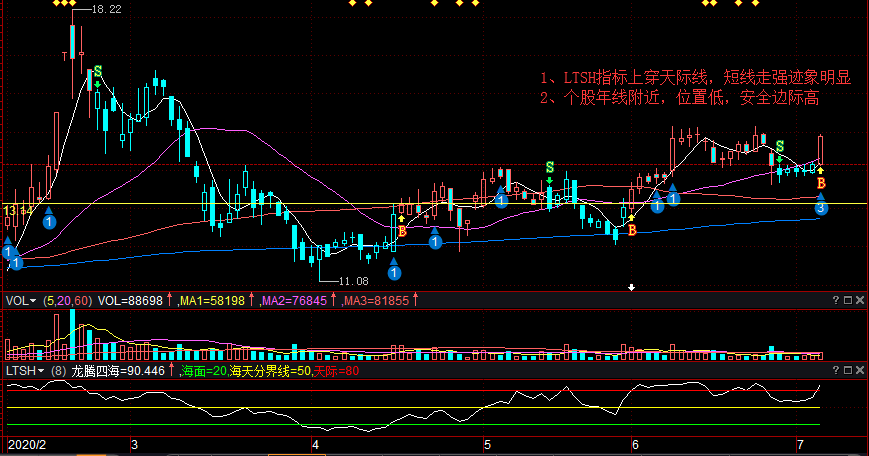Screen dimensions: 869x456
Task: Click the help icon in VOL panel header
Action: click(834, 300)
